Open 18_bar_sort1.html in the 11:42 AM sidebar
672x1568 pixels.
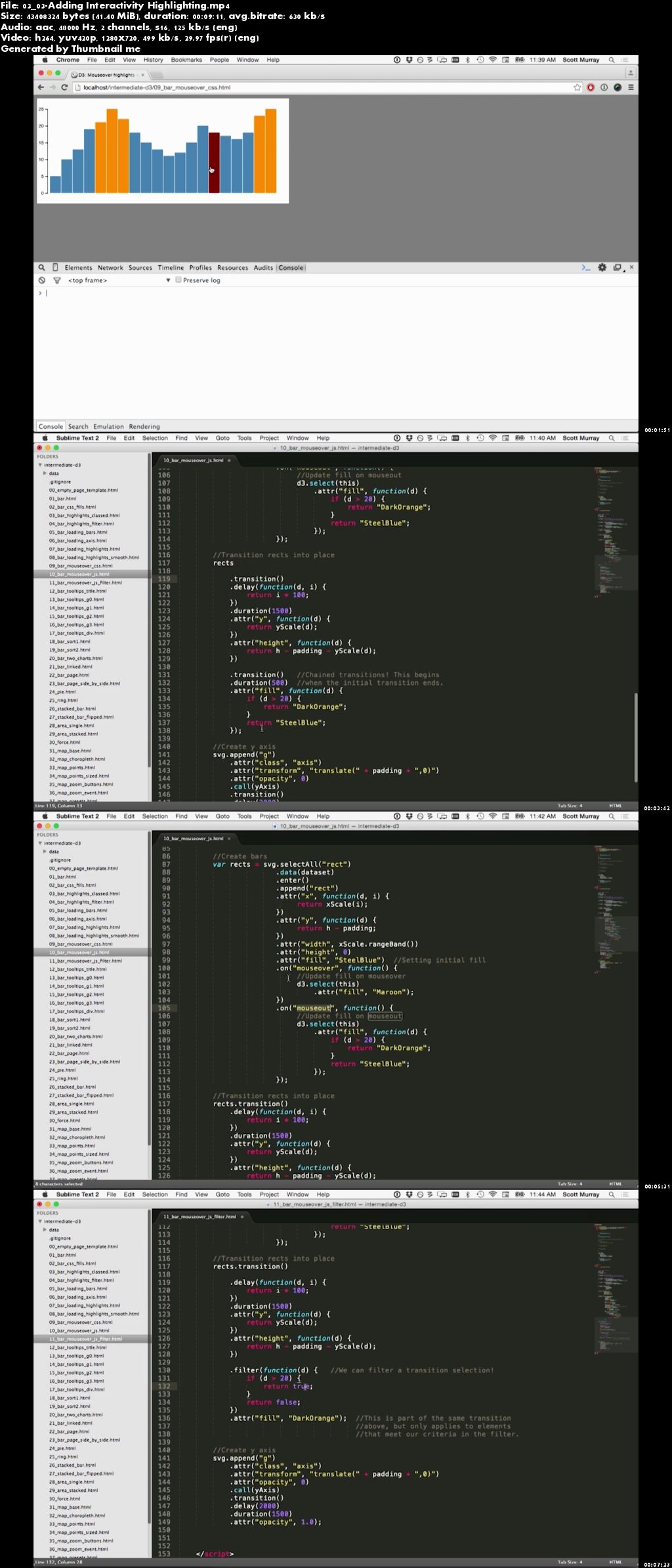point(70,1020)
